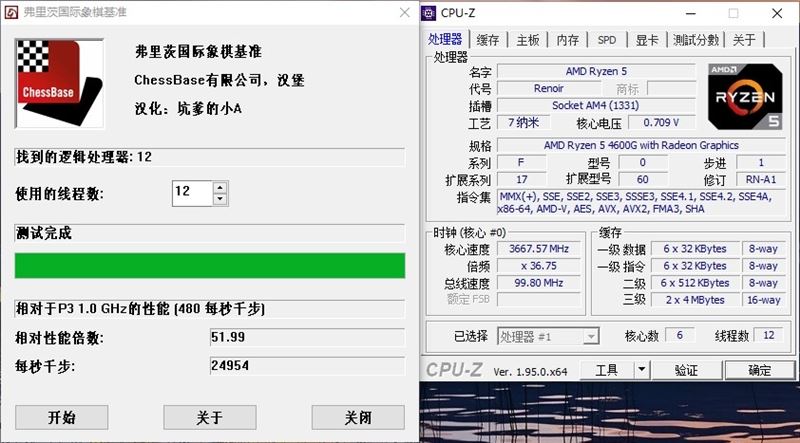800x443 pixels.
Task: Click the 验证 button
Action: pos(687,370)
